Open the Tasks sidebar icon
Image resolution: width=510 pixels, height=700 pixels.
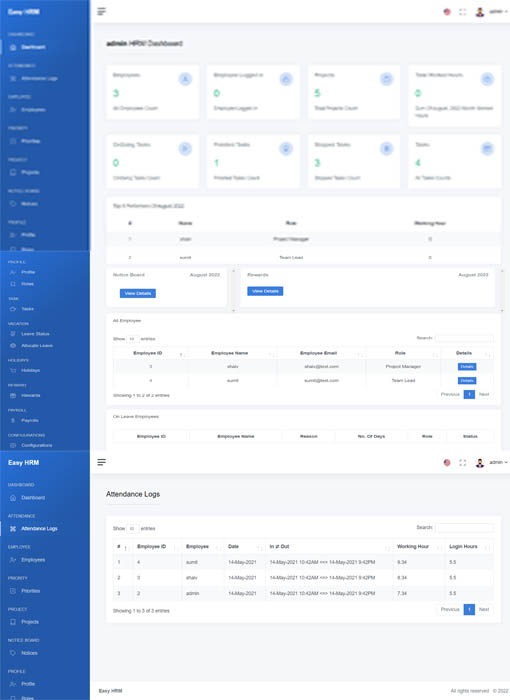click(x=13, y=308)
